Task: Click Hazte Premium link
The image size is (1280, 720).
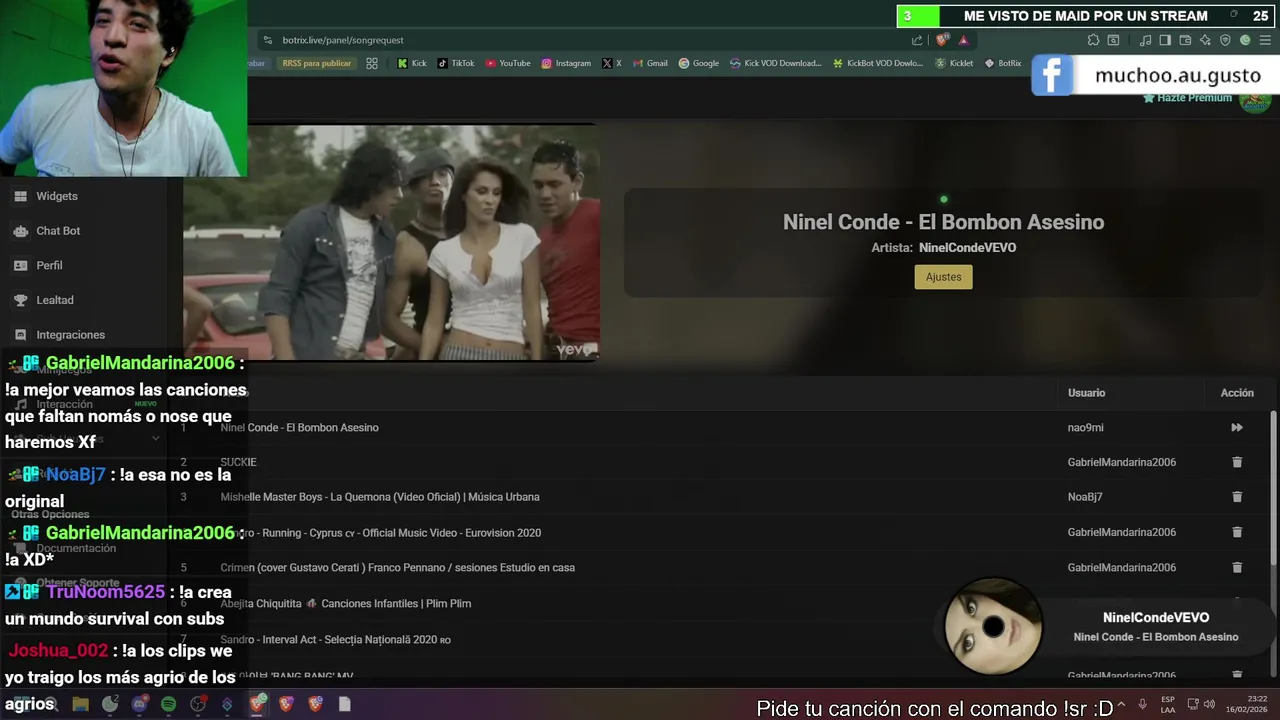Action: (1188, 98)
